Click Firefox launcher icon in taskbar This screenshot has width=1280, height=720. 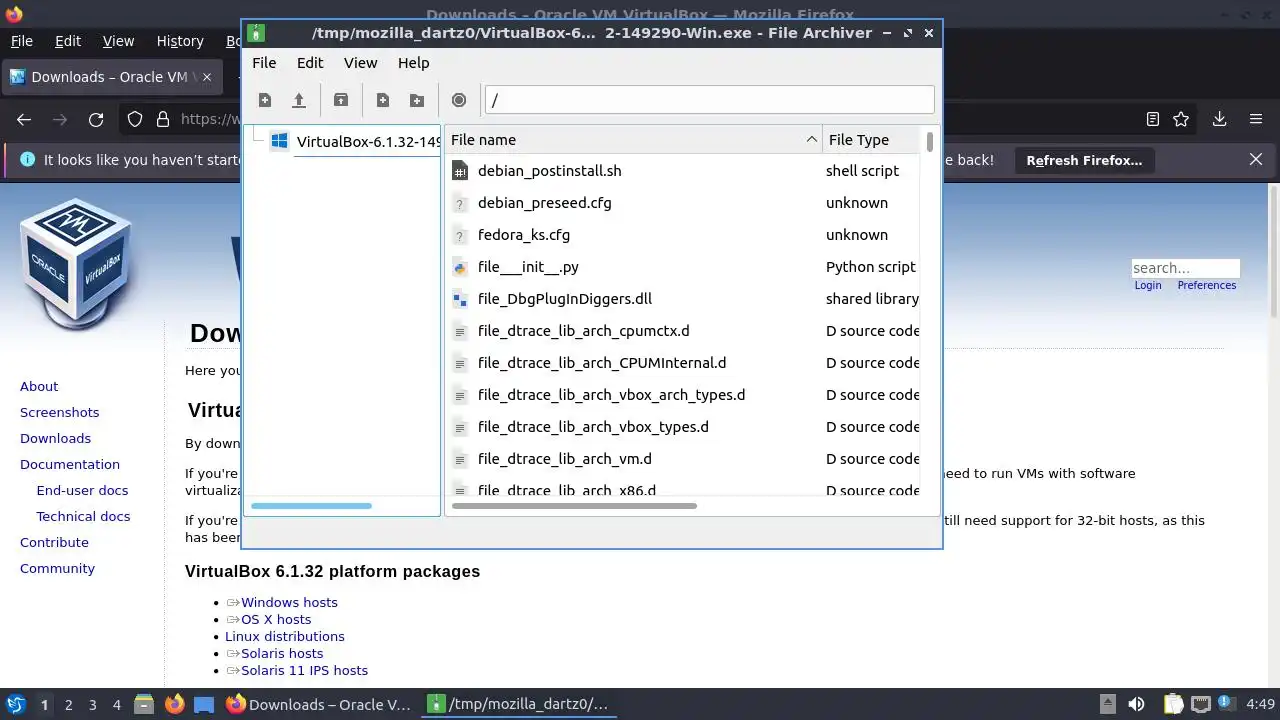pos(174,704)
